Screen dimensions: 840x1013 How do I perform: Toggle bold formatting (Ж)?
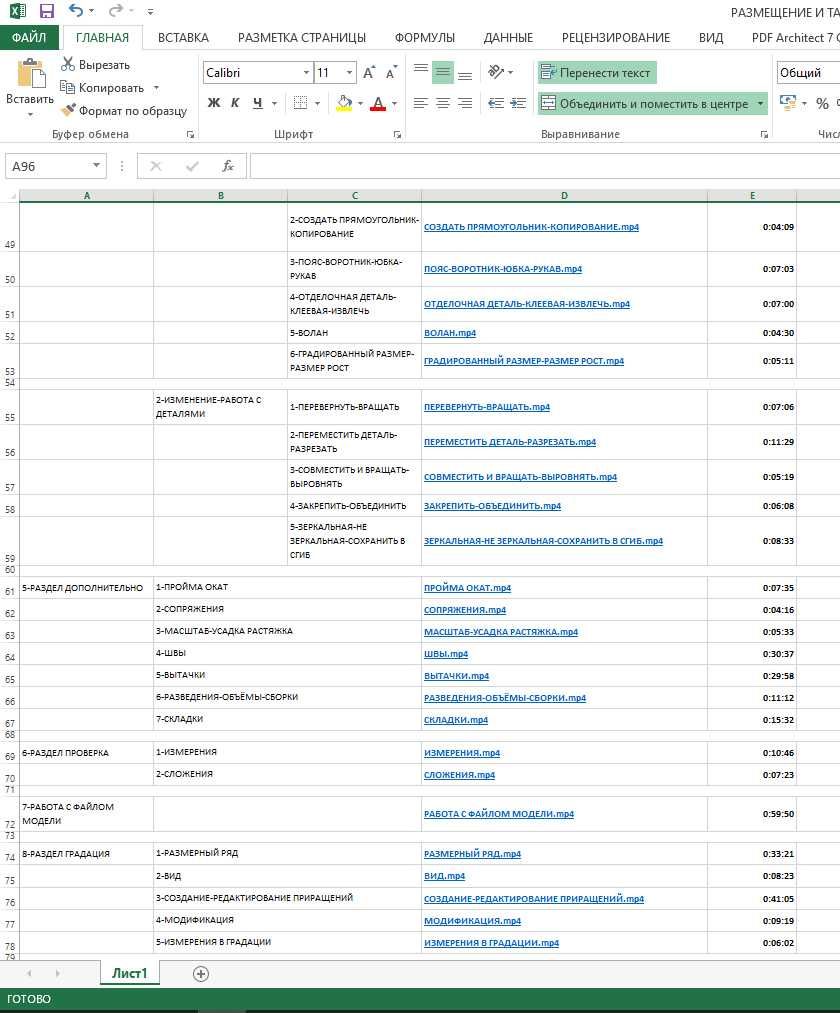pyautogui.click(x=214, y=103)
